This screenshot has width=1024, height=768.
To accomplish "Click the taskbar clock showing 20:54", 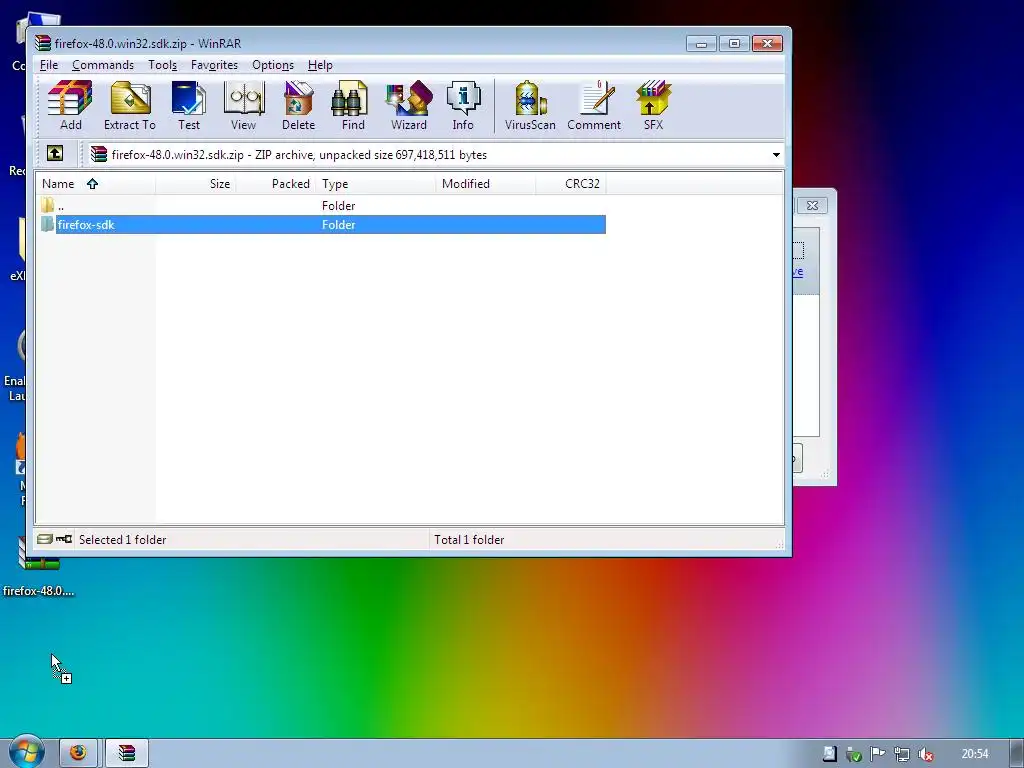I will (x=974, y=754).
